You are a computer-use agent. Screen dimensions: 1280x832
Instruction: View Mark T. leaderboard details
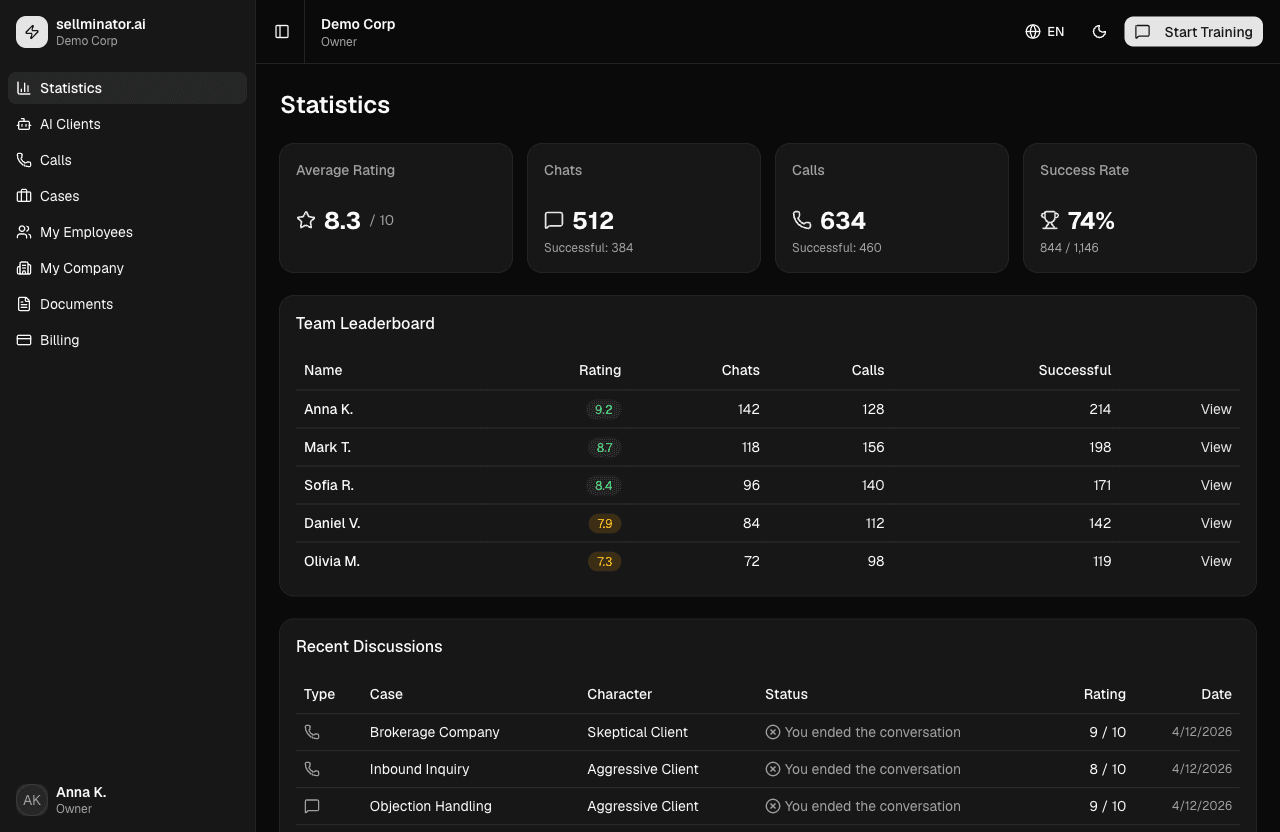point(1216,447)
